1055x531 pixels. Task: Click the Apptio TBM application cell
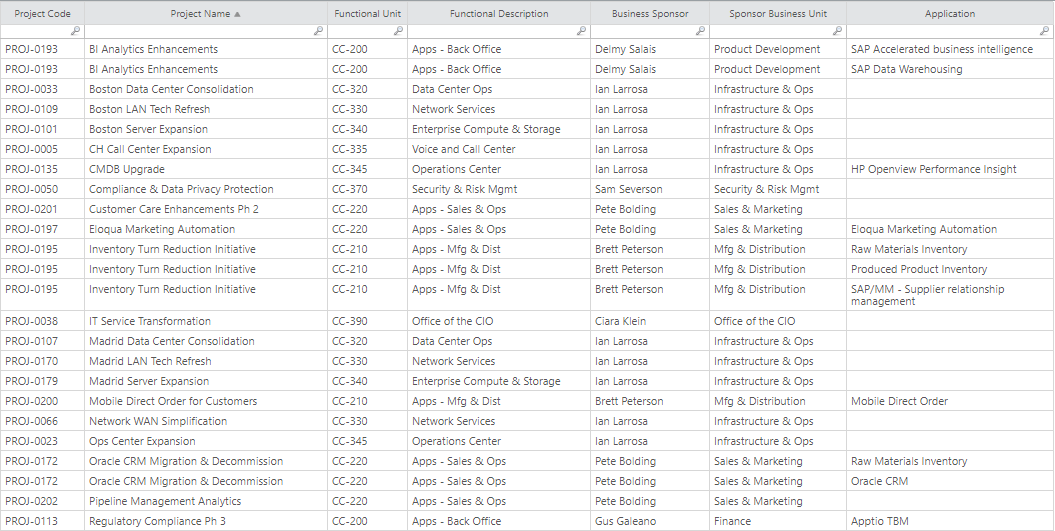(950, 521)
